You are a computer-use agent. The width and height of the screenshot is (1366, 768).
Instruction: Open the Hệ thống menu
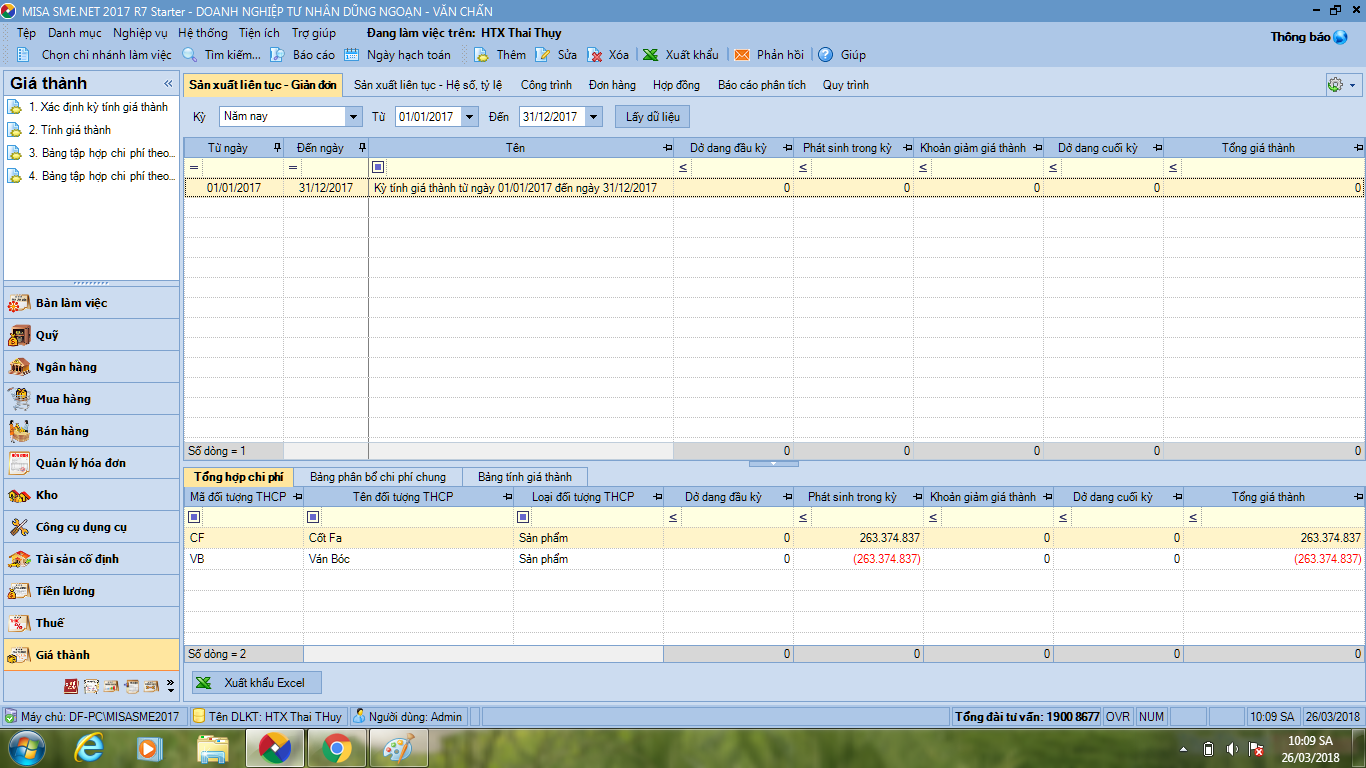[x=203, y=33]
